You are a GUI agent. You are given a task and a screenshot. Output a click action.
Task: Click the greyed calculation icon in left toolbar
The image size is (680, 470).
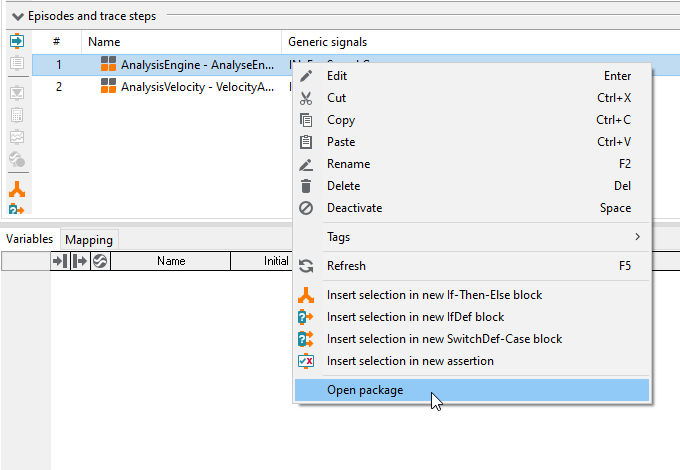pos(17,115)
